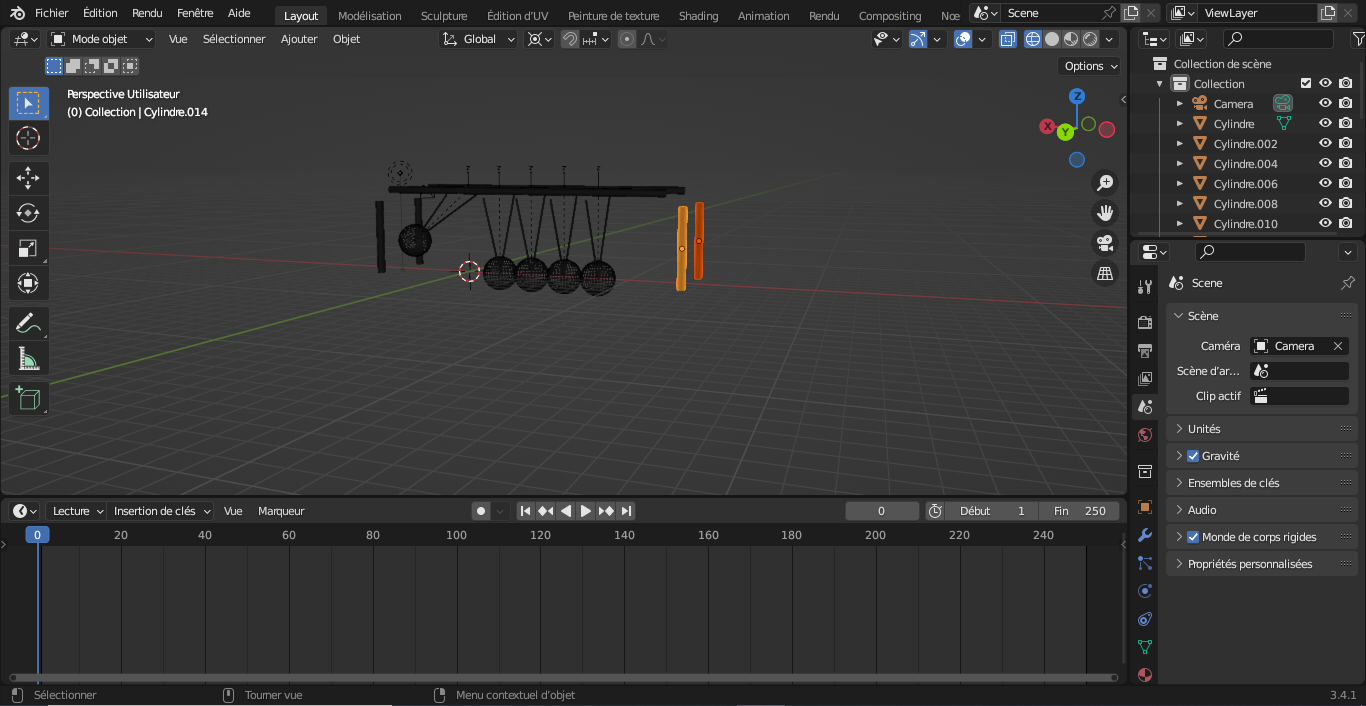Activate the Annotate pencil tool
The height and width of the screenshot is (706, 1366).
[28, 324]
